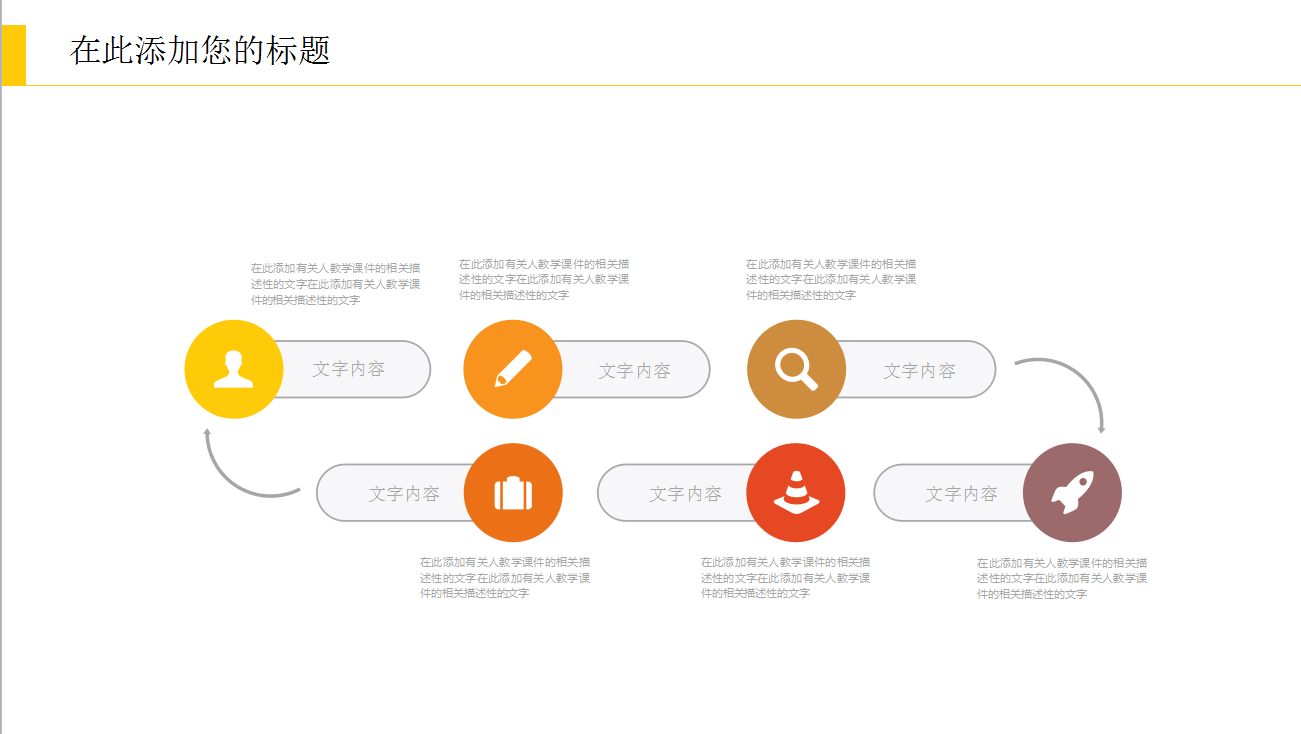This screenshot has height=734, width=1301.
Task: Click the traffic cone icon in red circle
Action: (x=796, y=492)
